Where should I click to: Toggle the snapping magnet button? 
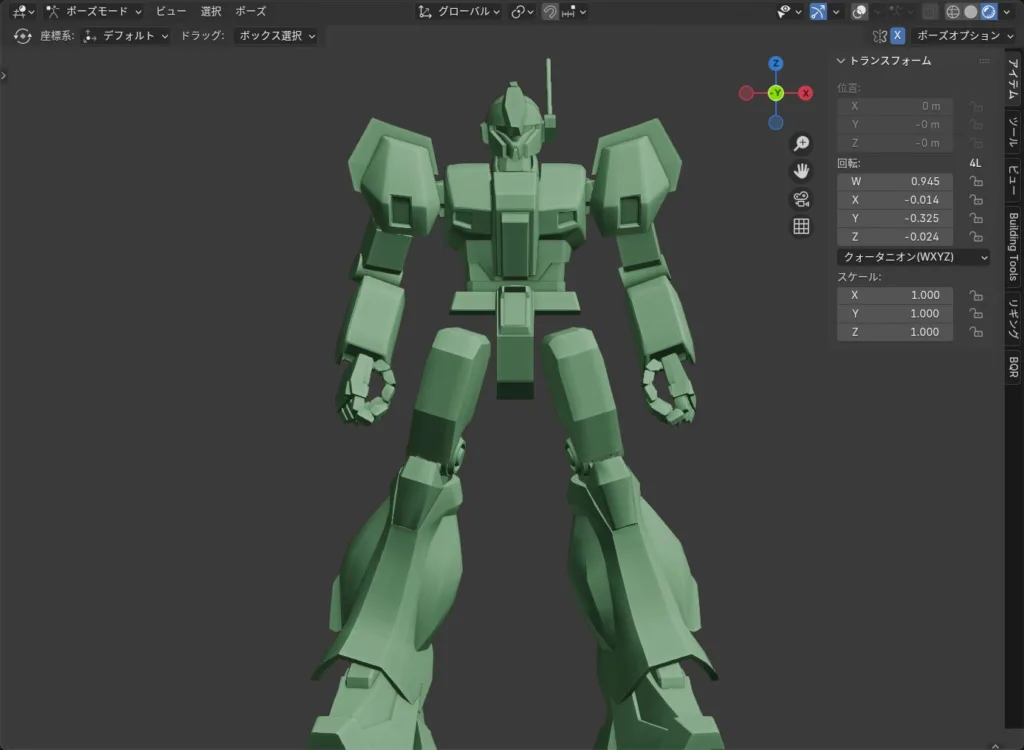point(550,12)
